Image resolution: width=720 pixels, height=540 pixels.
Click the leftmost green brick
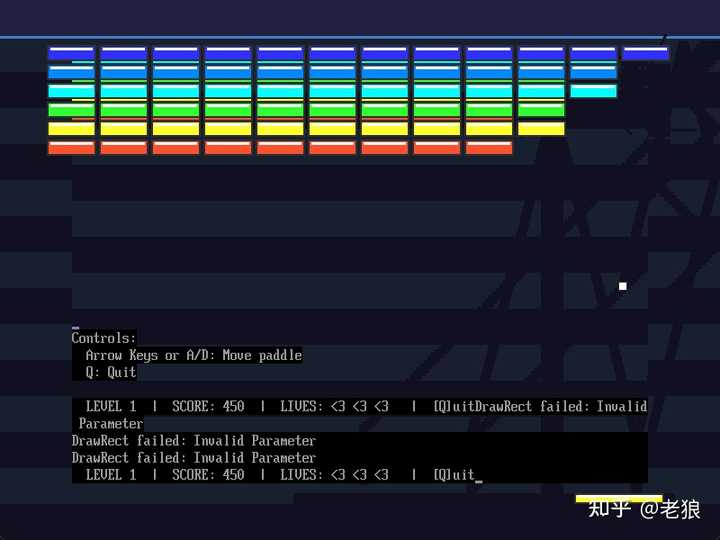click(x=71, y=110)
